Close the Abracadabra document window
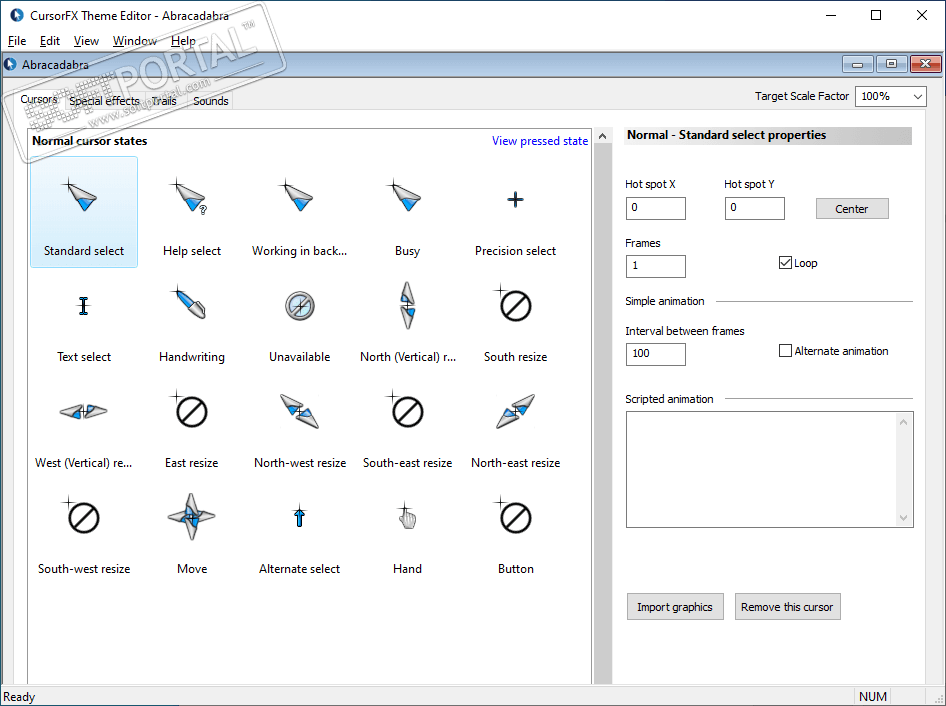946x706 pixels. (x=925, y=63)
